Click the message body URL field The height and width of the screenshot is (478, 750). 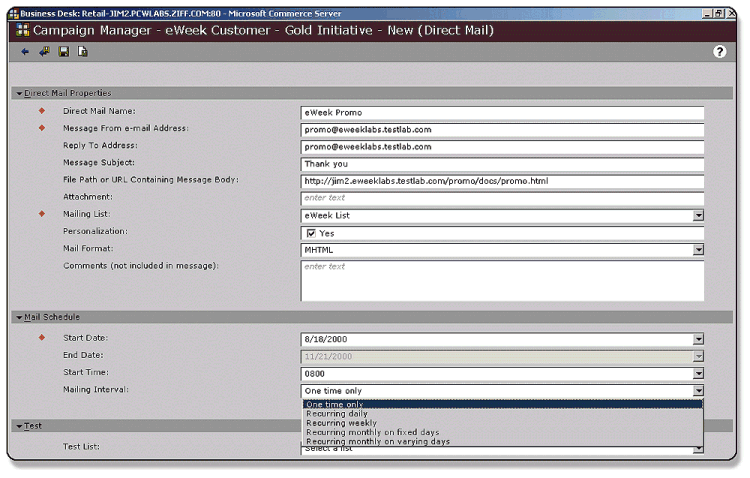502,181
